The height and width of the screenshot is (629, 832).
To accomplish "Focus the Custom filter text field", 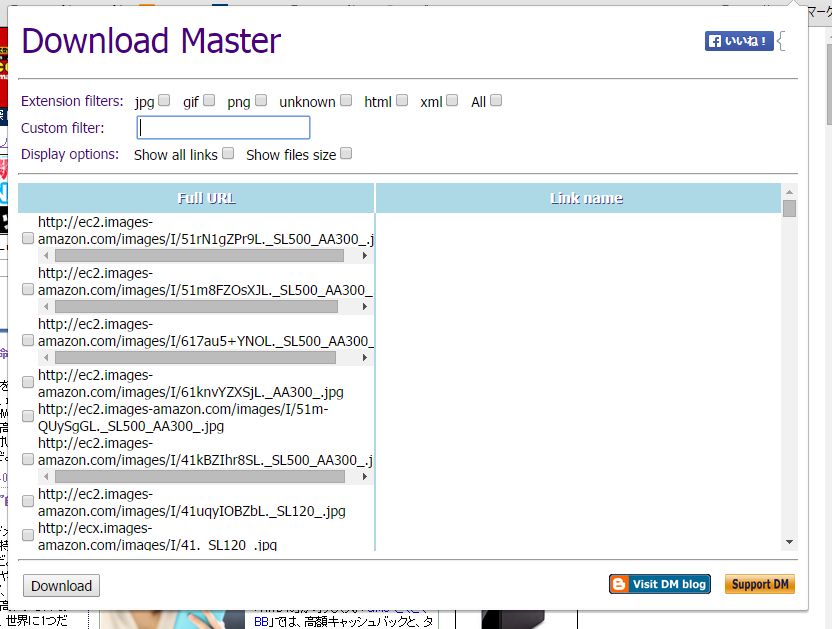I will pos(223,128).
